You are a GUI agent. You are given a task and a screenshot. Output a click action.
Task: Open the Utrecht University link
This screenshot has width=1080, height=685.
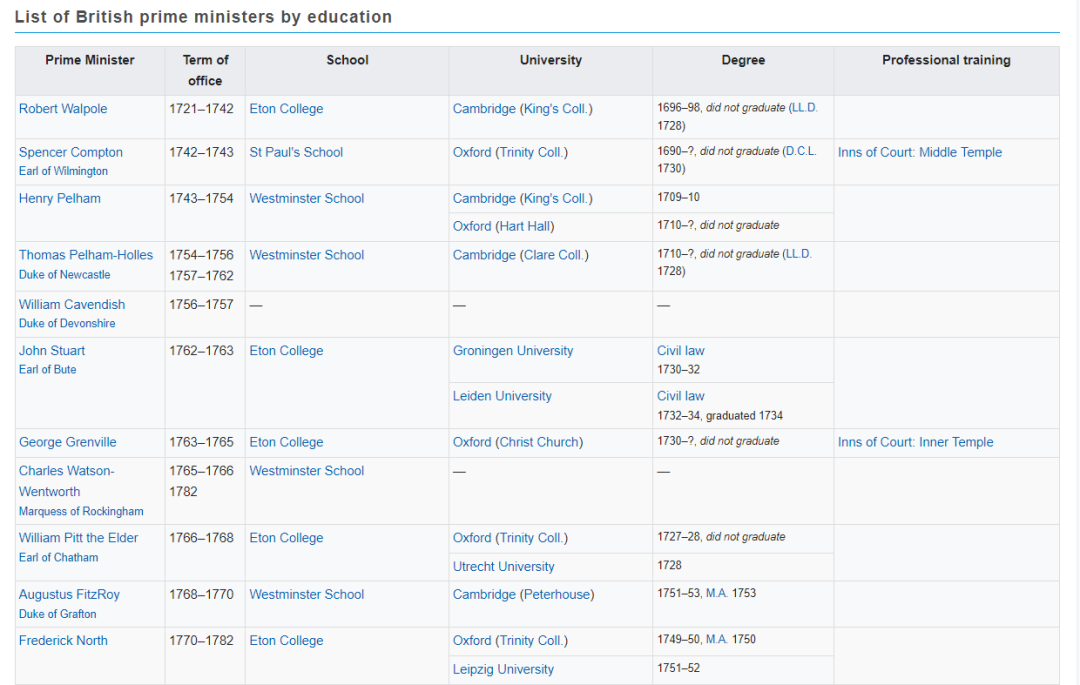[503, 567]
